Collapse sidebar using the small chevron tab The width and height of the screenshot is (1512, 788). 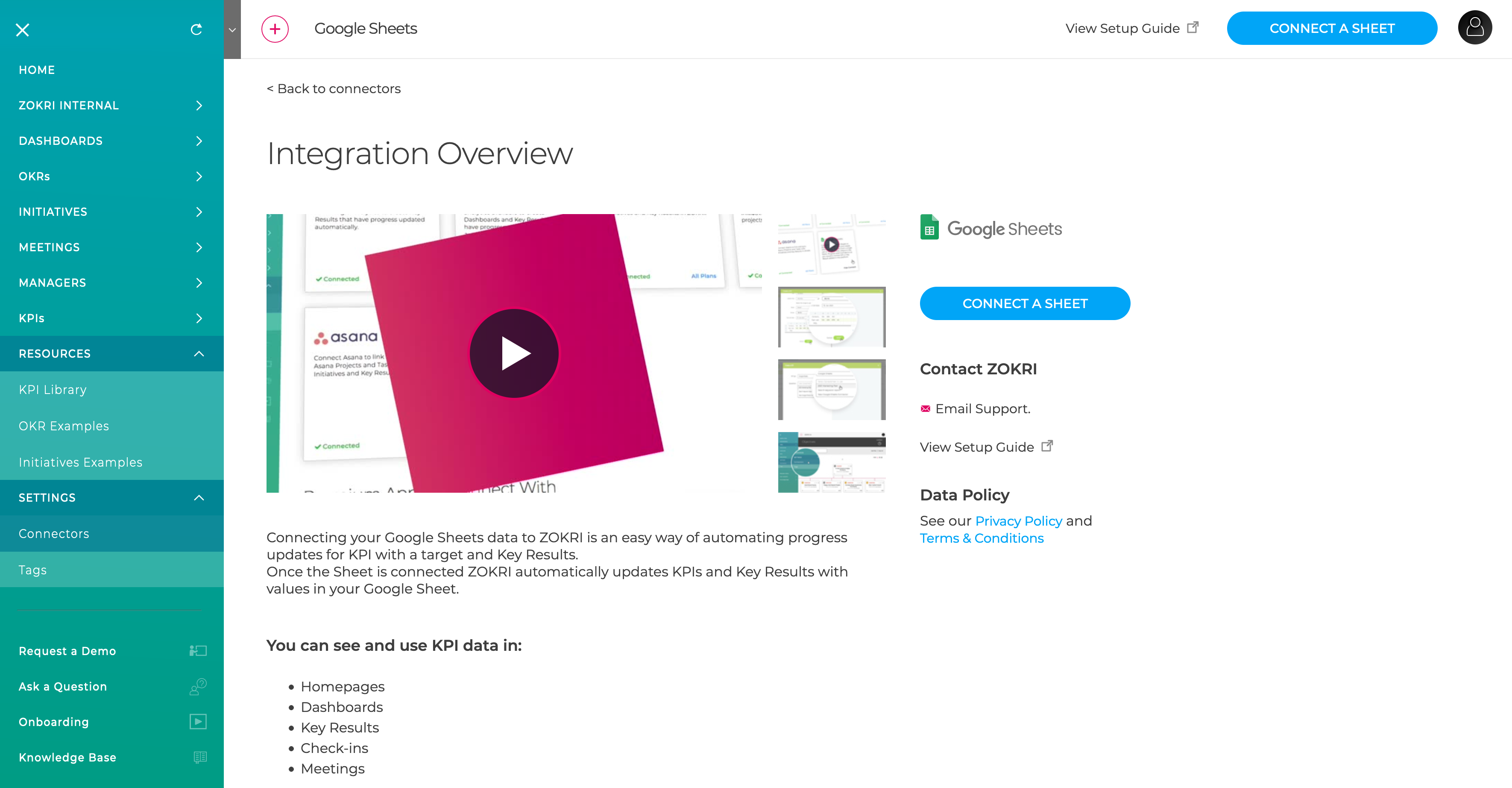pyautogui.click(x=232, y=29)
